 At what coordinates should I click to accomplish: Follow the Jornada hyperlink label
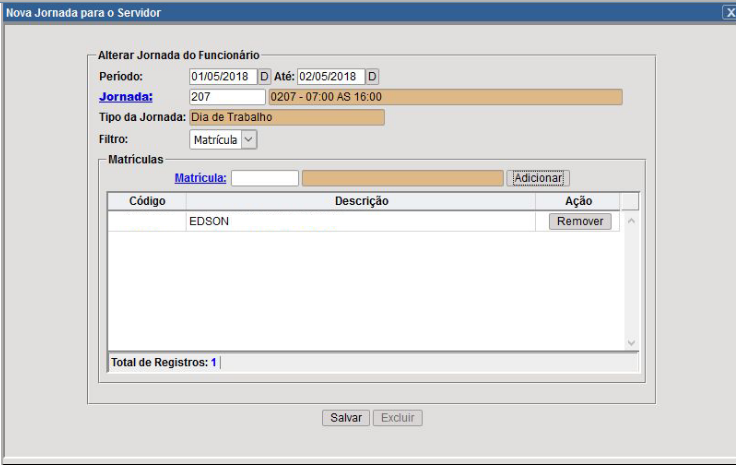point(126,97)
